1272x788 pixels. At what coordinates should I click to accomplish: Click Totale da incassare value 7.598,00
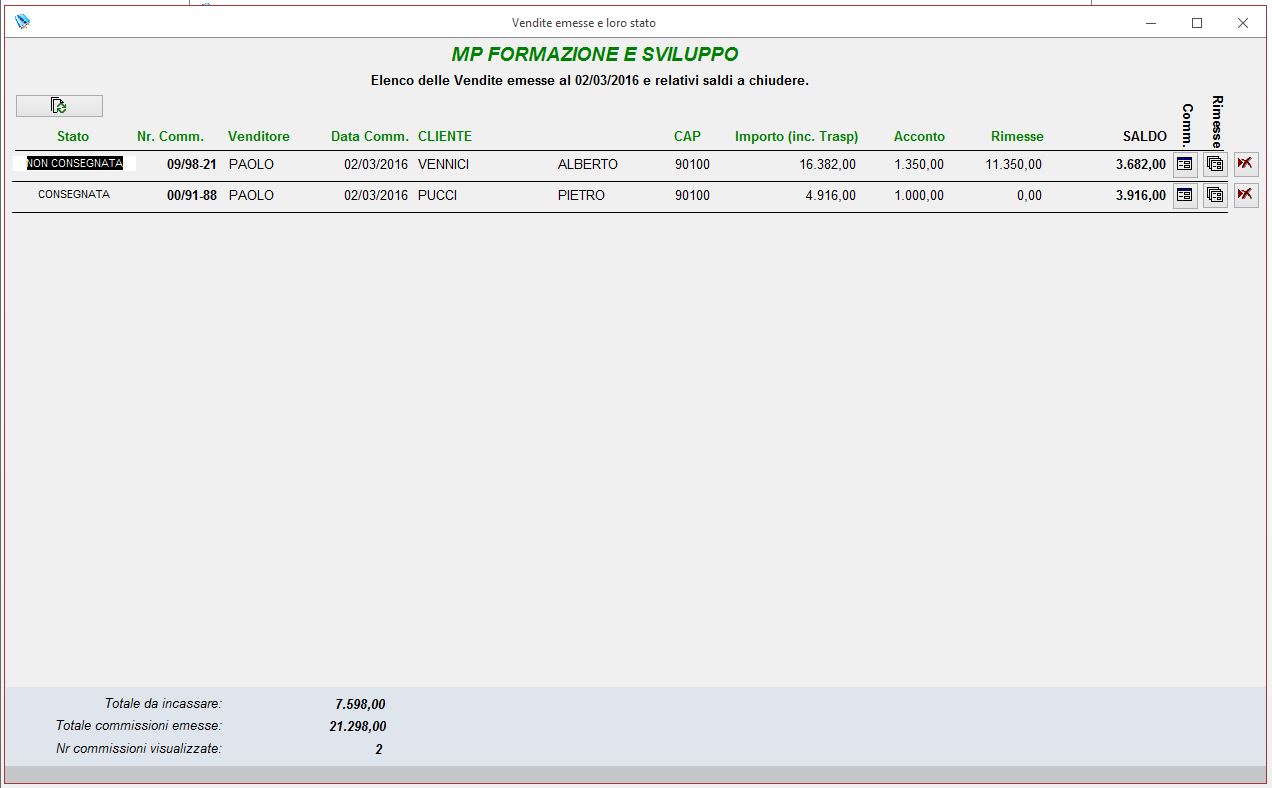[x=361, y=704]
